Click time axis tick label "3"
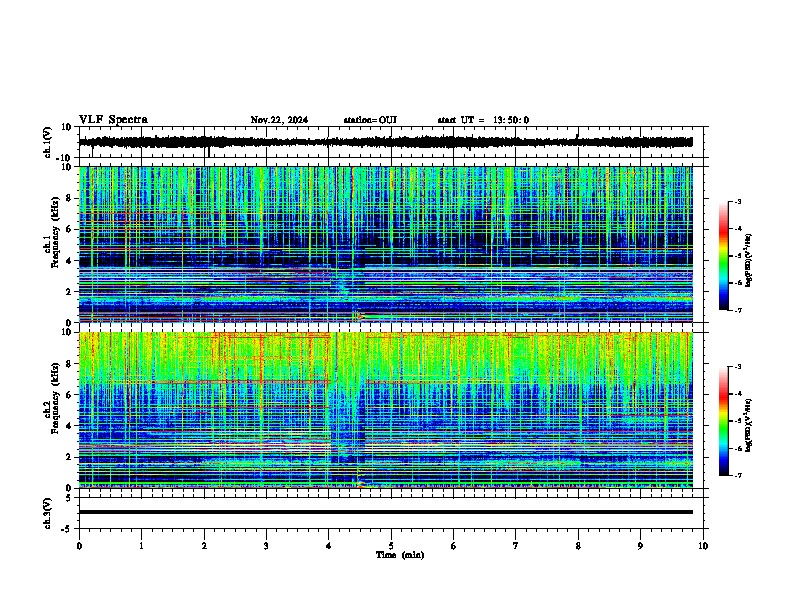Screen dimensions: 792x612 click(x=266, y=546)
